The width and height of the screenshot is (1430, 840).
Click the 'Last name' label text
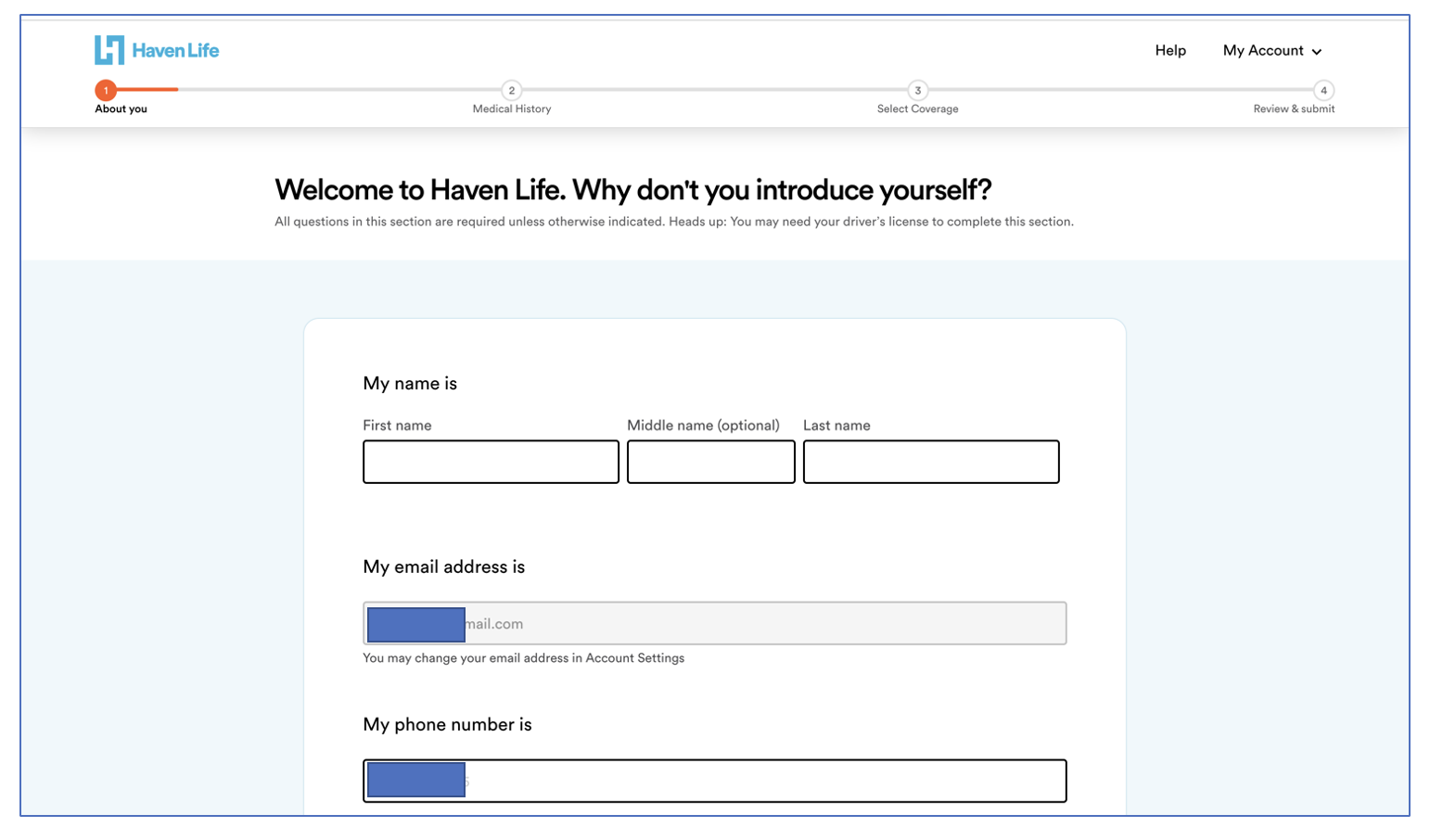[x=836, y=426]
